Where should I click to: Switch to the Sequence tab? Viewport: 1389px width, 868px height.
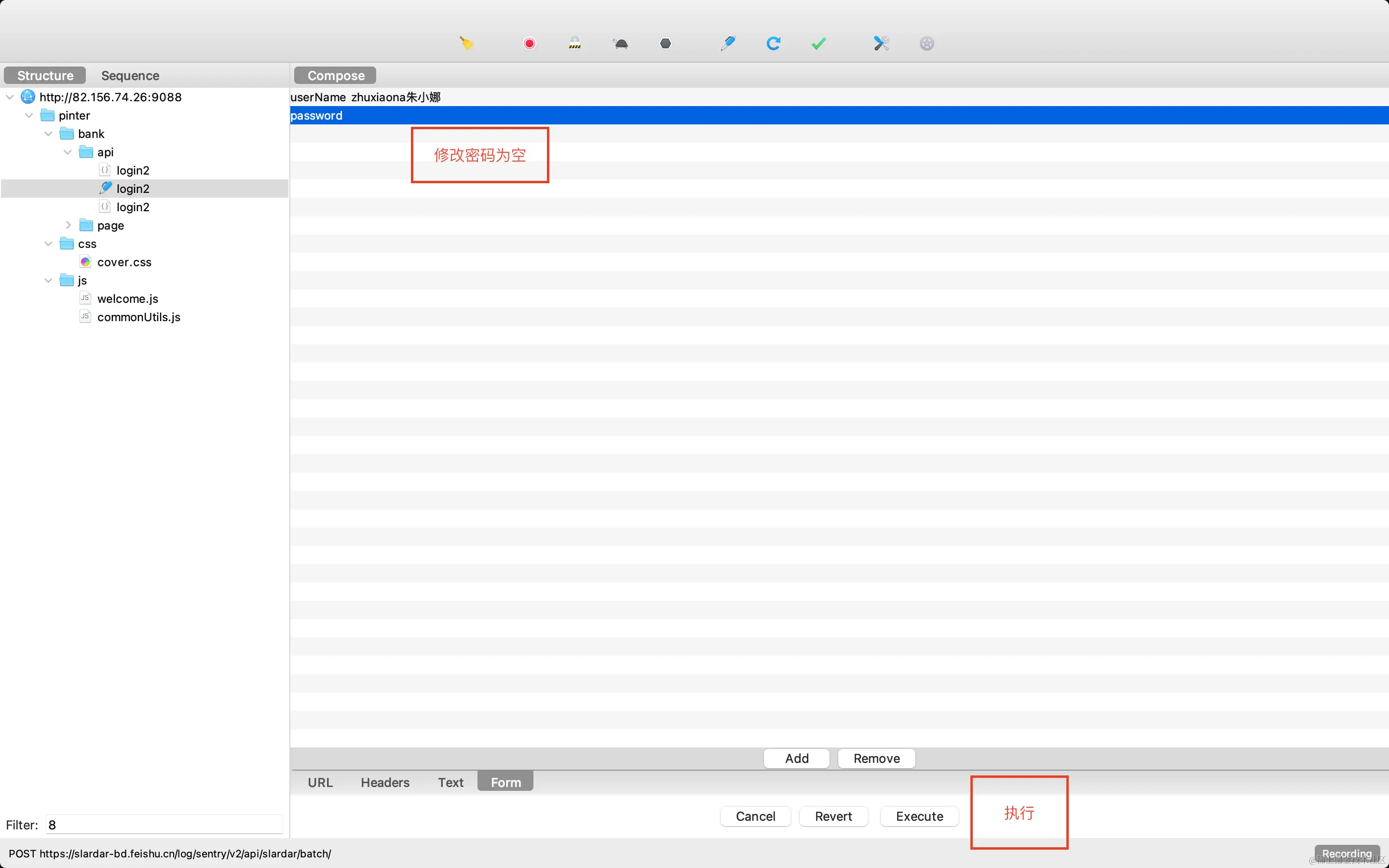point(130,76)
